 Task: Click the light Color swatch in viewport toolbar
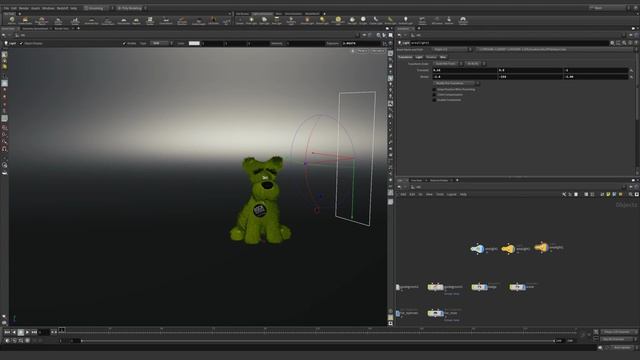point(194,43)
